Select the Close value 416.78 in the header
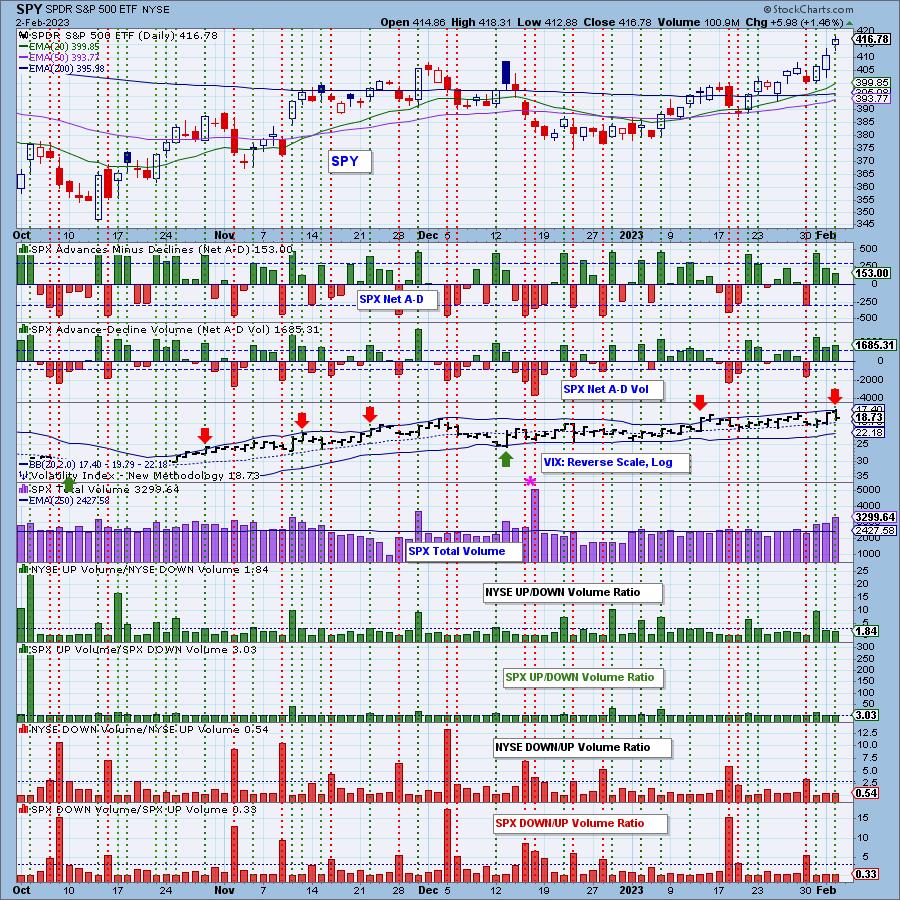 point(635,22)
